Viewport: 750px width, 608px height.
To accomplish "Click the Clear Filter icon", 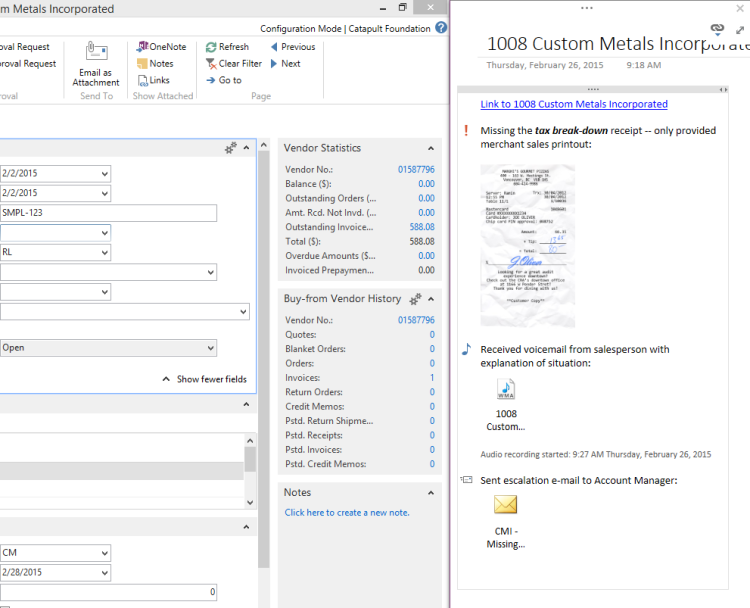I will click(x=211, y=64).
